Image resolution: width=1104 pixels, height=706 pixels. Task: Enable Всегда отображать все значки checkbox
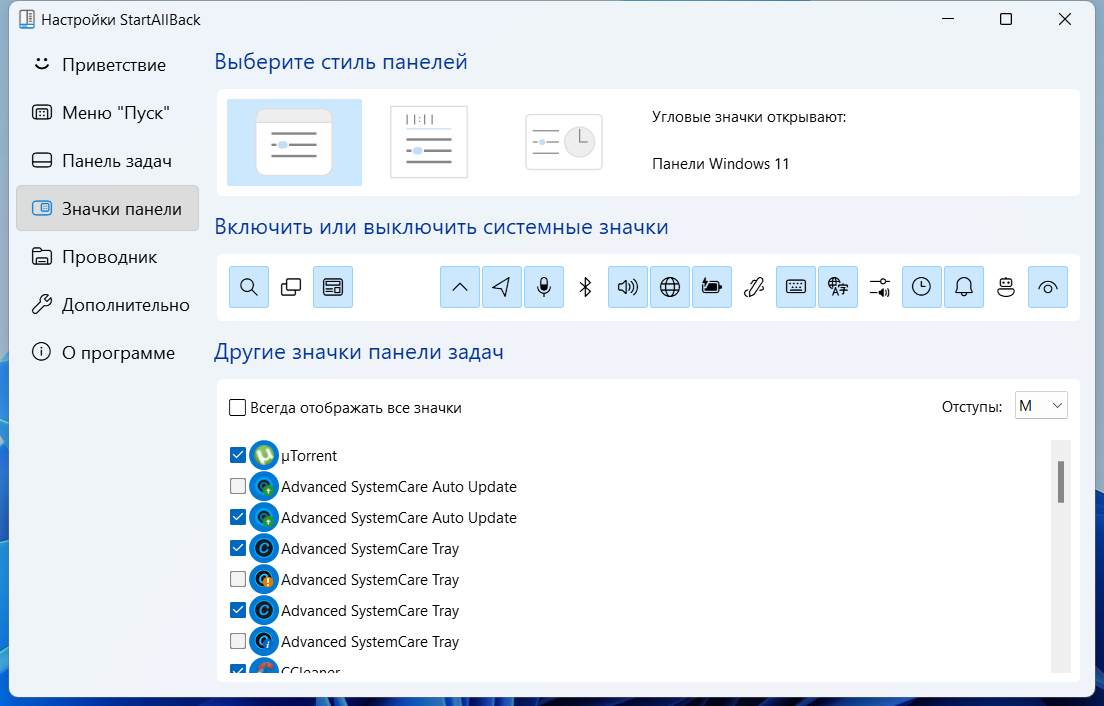click(238, 408)
